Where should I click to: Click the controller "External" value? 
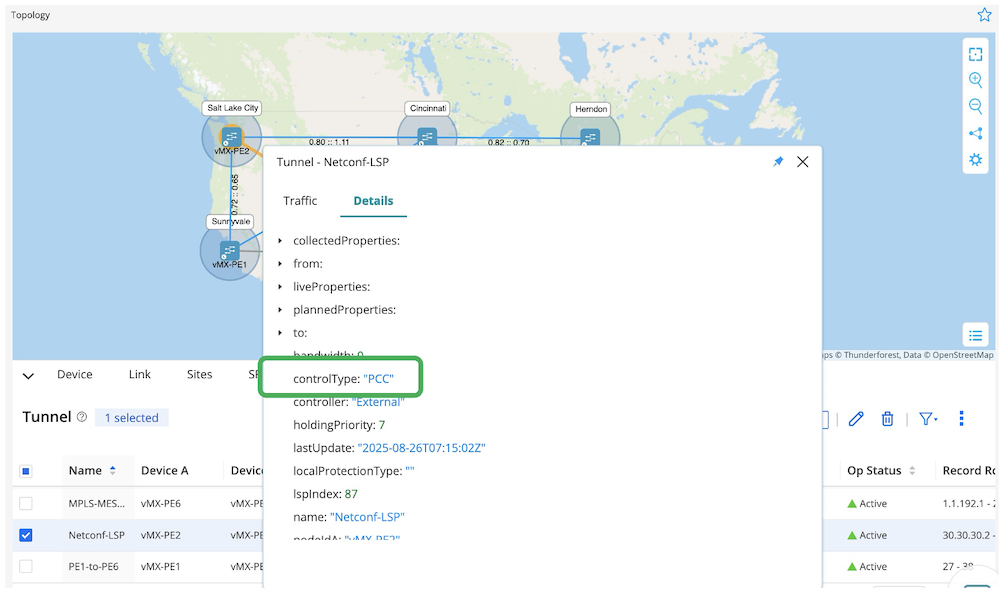tap(378, 402)
